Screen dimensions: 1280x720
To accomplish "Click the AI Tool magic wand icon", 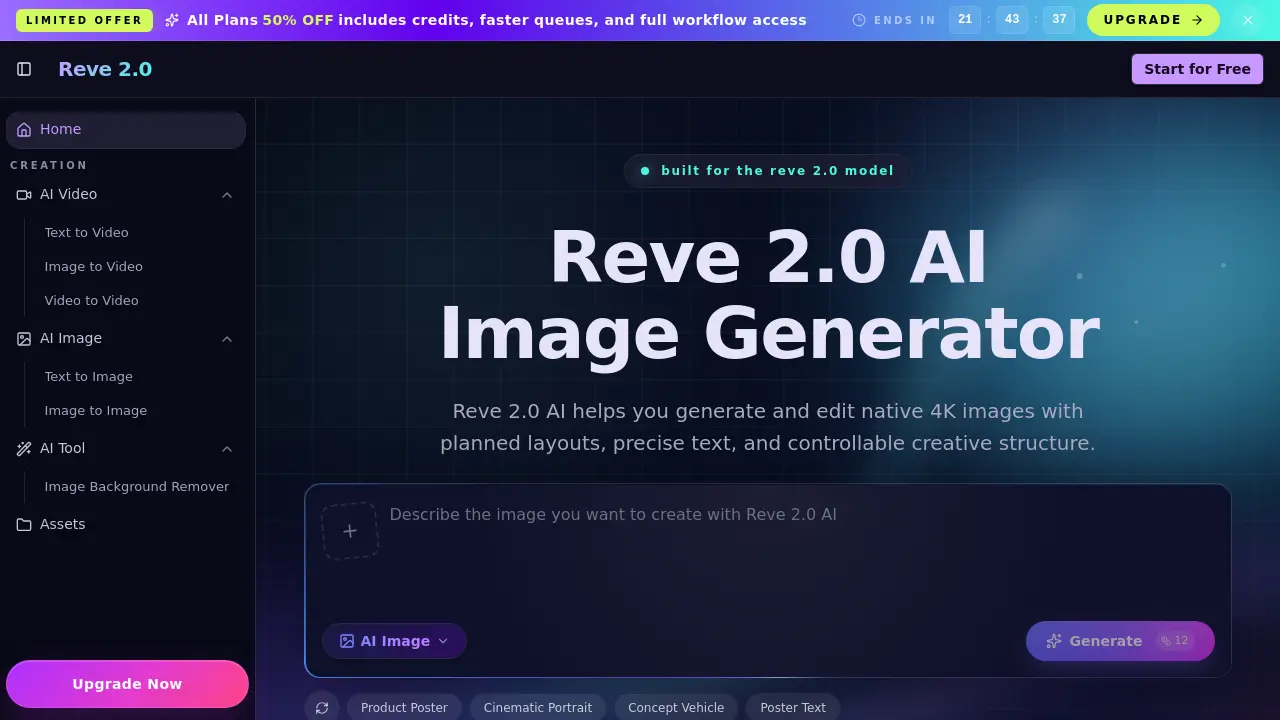I will [x=24, y=449].
